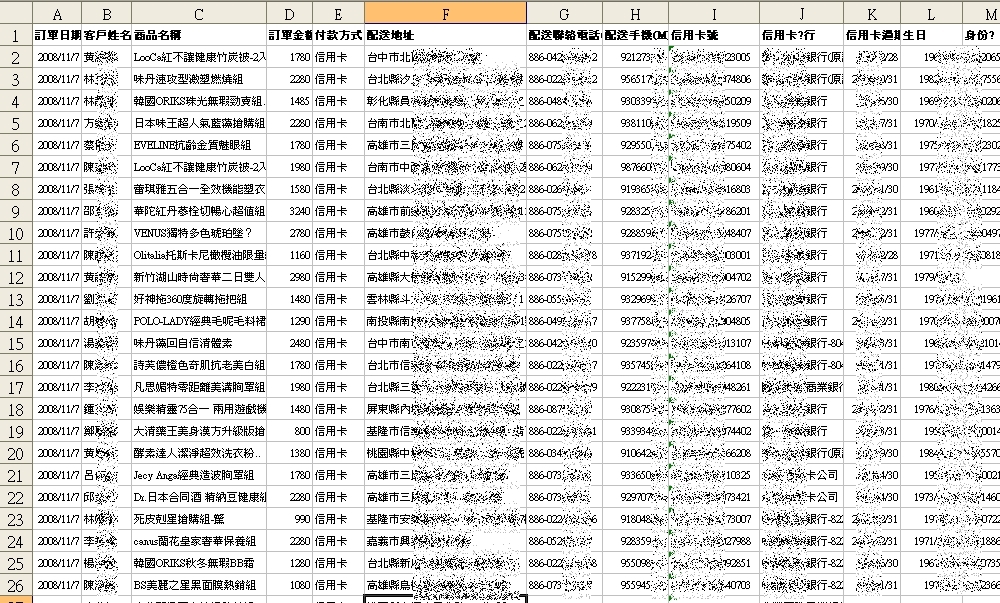Click order amount cell '990'

pos(290,519)
